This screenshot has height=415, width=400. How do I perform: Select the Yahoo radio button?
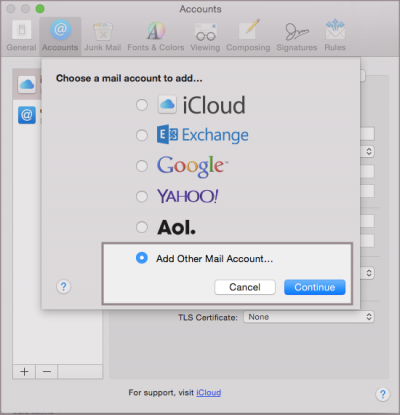point(142,196)
